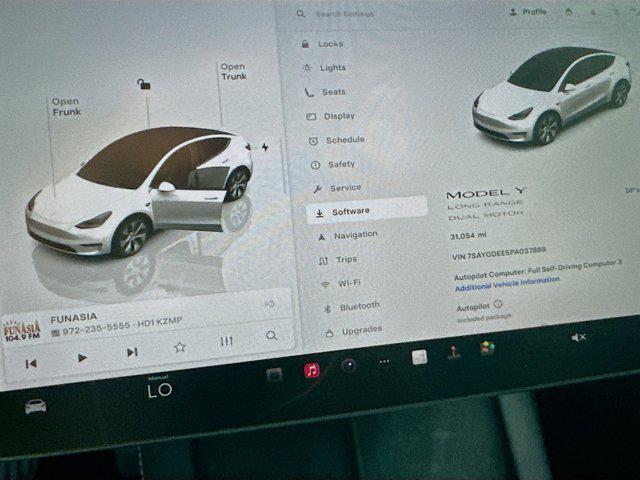Open the Display settings
Image resolution: width=640 pixels, height=480 pixels.
tap(331, 116)
